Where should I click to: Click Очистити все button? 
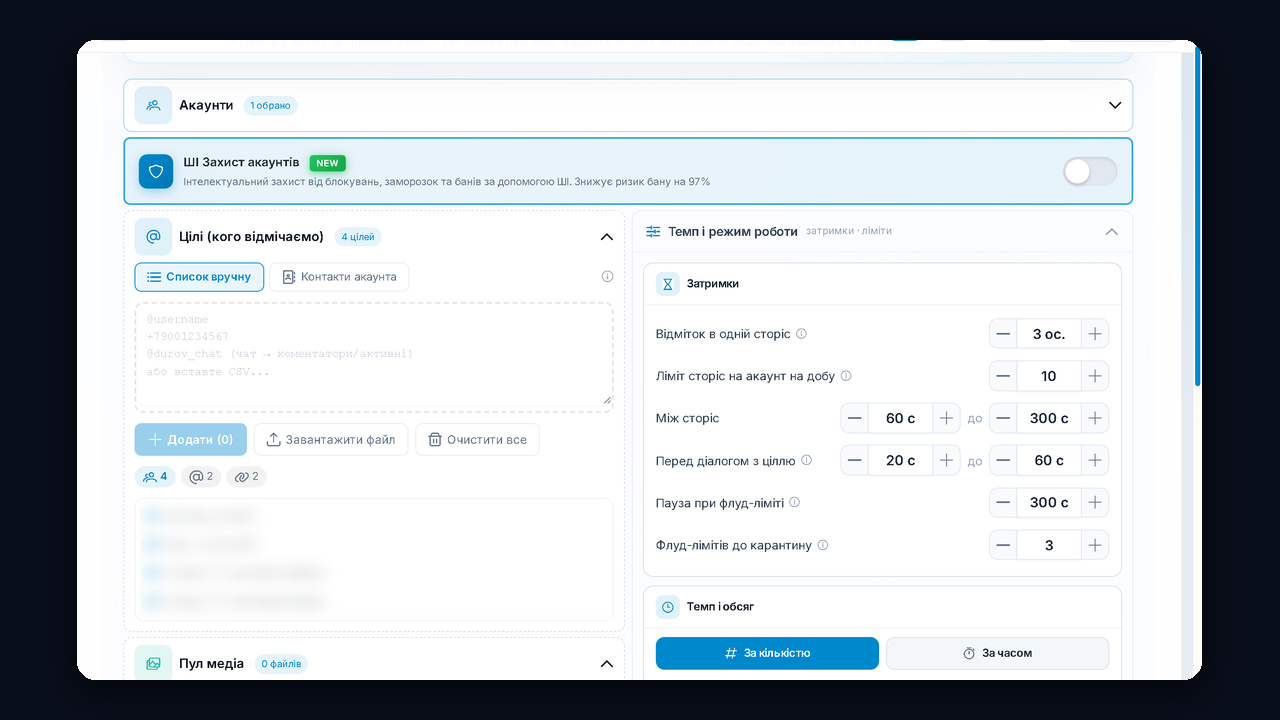click(477, 440)
